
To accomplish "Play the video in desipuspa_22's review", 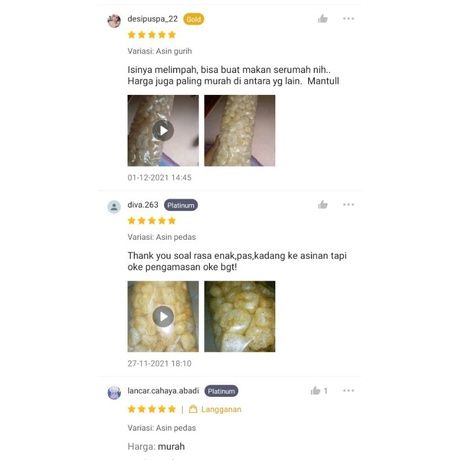I will 163,130.
